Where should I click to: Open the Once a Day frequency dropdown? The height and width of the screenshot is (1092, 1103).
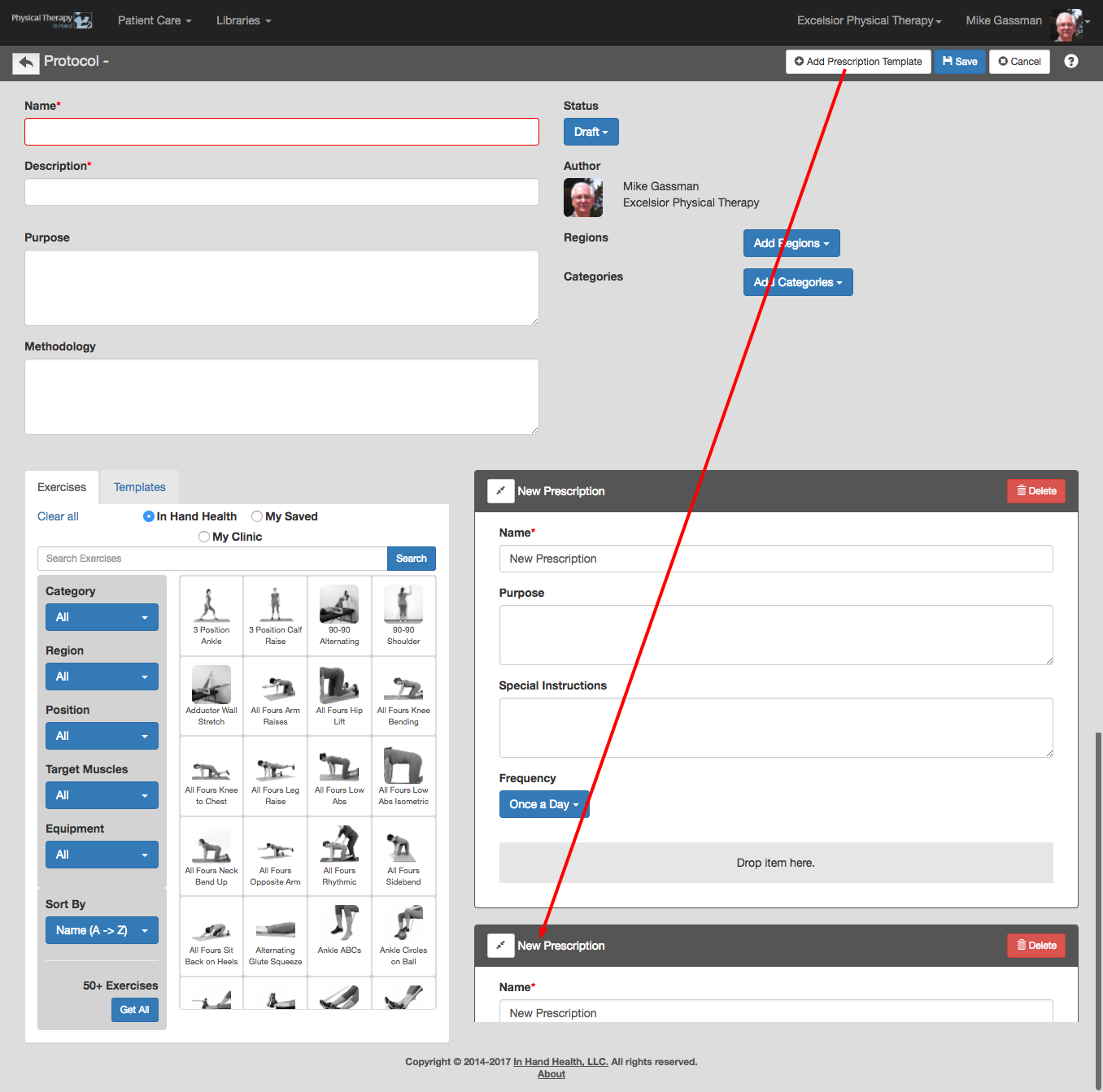[x=544, y=804]
